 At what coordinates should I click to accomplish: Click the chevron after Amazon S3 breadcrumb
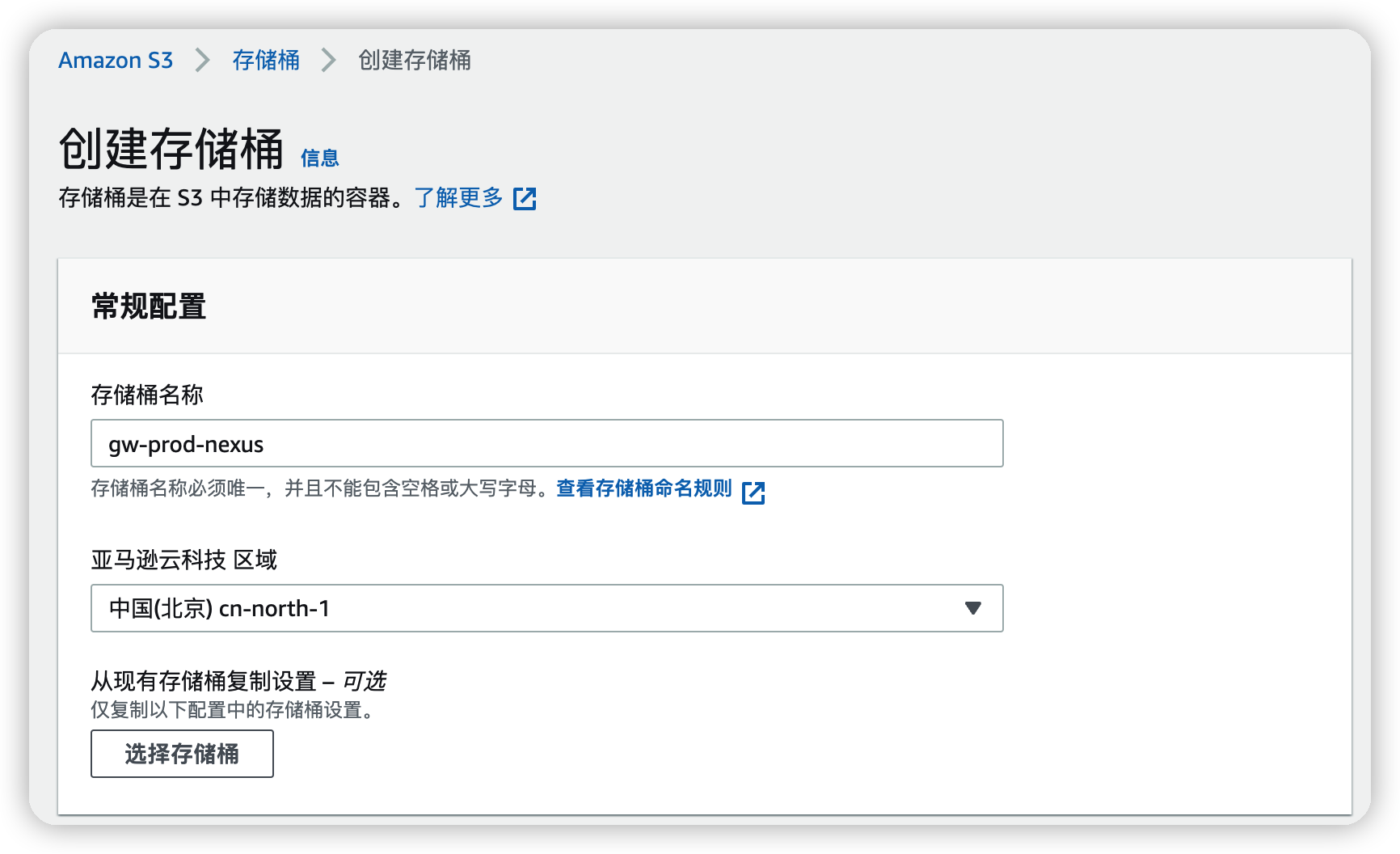[202, 61]
